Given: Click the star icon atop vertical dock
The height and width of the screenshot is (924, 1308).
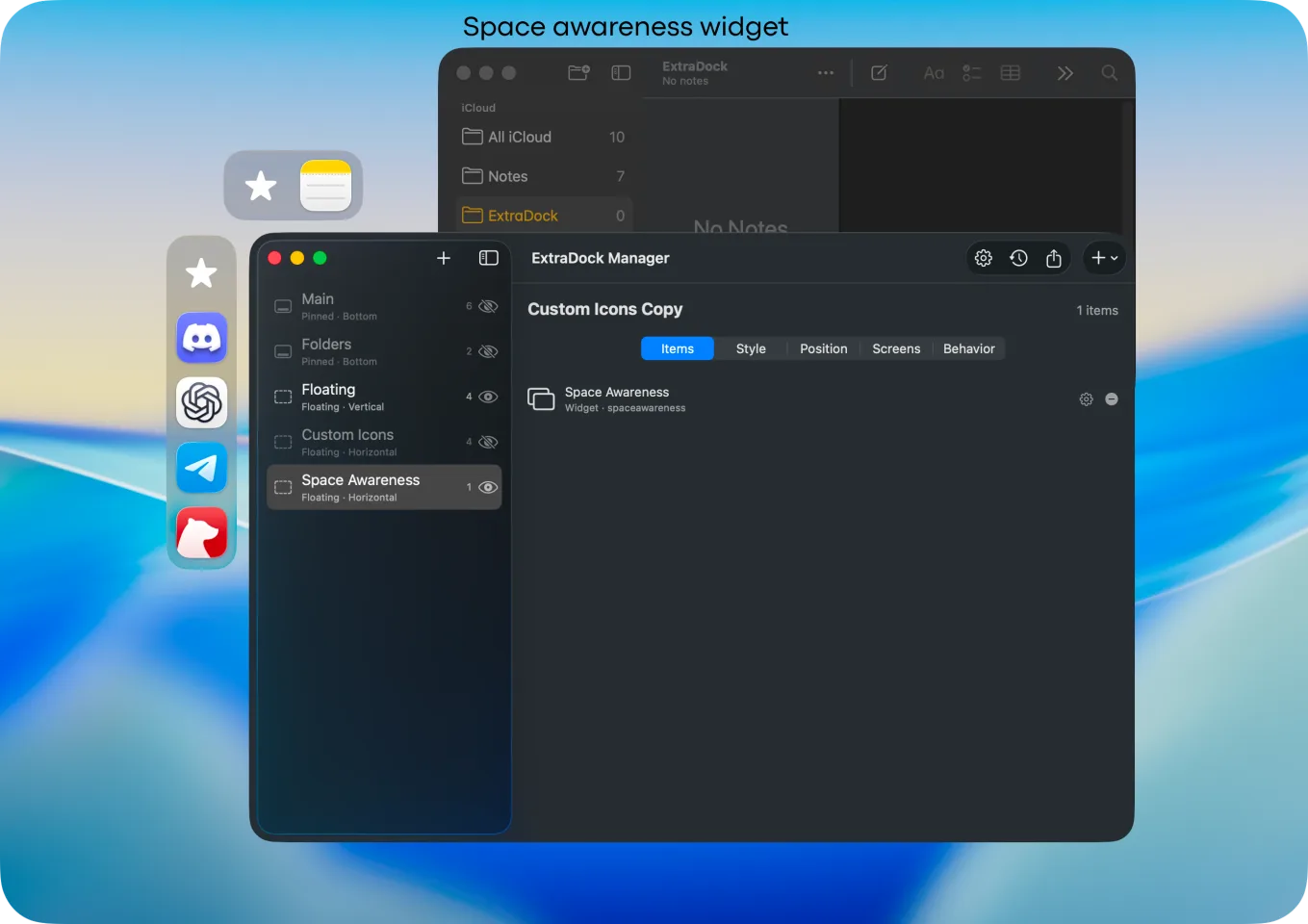Looking at the screenshot, I should (x=201, y=273).
